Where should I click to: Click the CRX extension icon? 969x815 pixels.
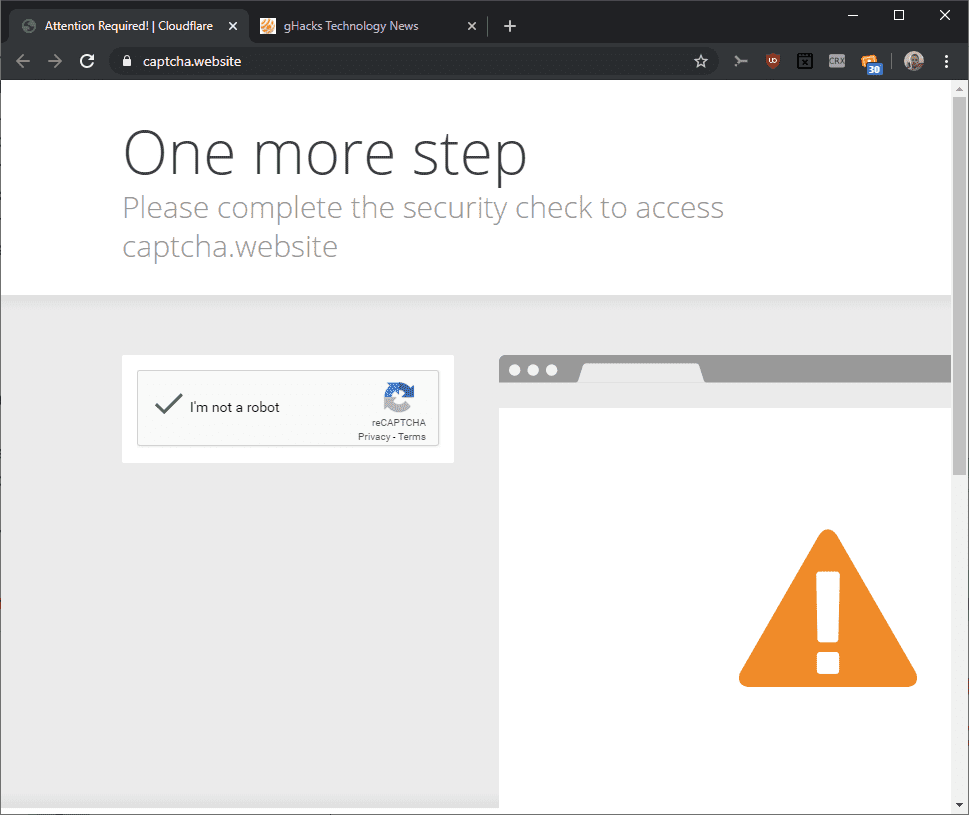(x=837, y=61)
